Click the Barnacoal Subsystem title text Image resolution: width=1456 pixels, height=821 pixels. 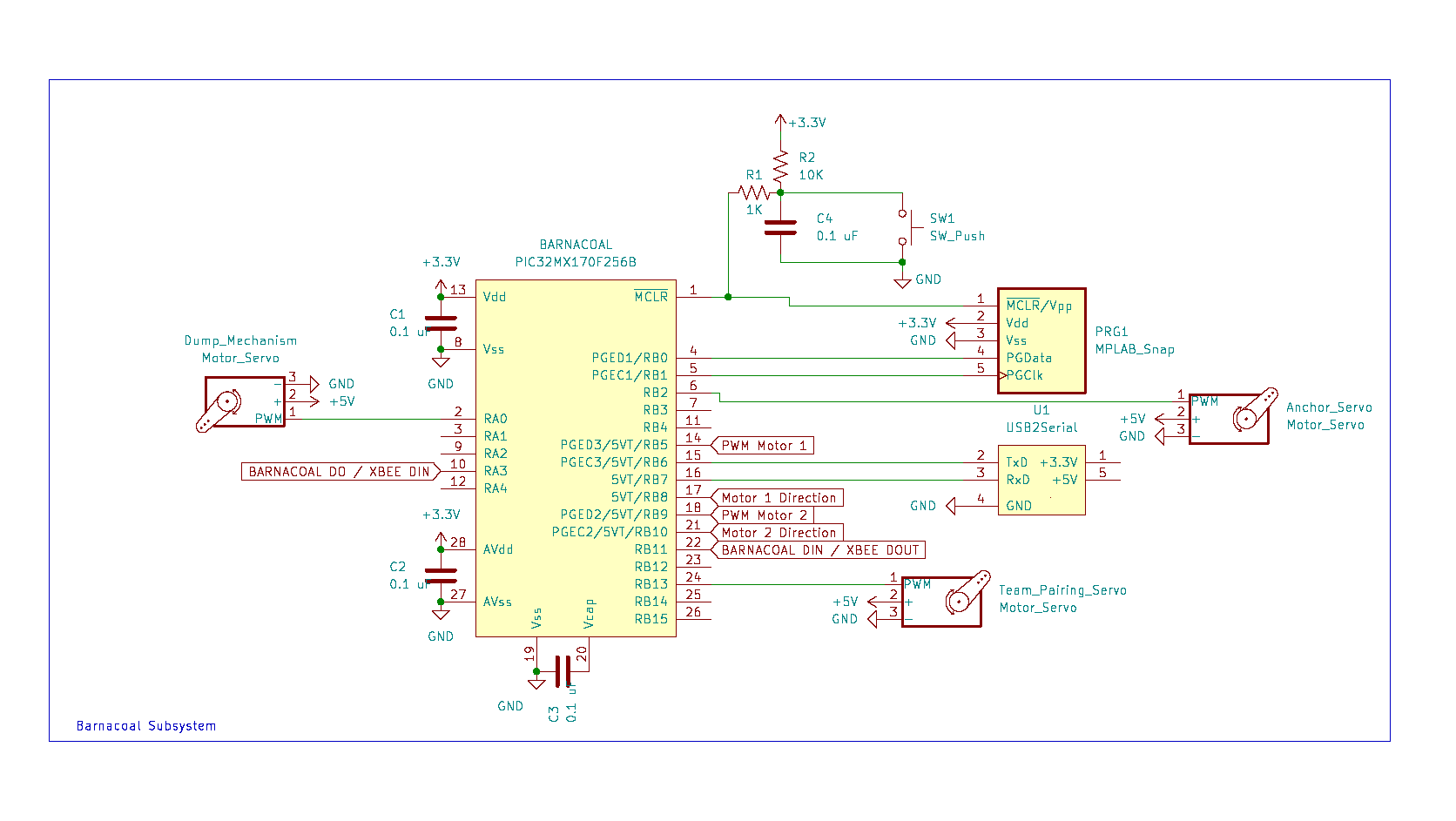[x=146, y=725]
